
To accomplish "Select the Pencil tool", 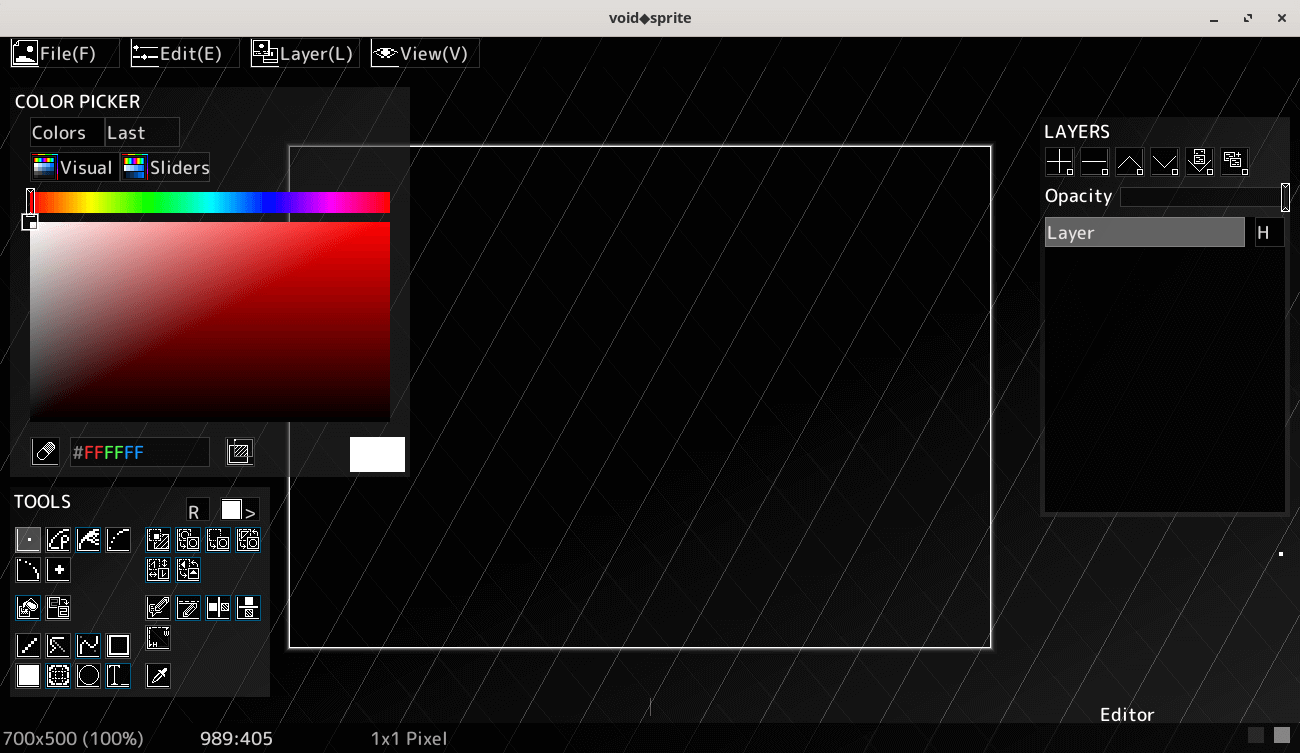I will coord(28,540).
